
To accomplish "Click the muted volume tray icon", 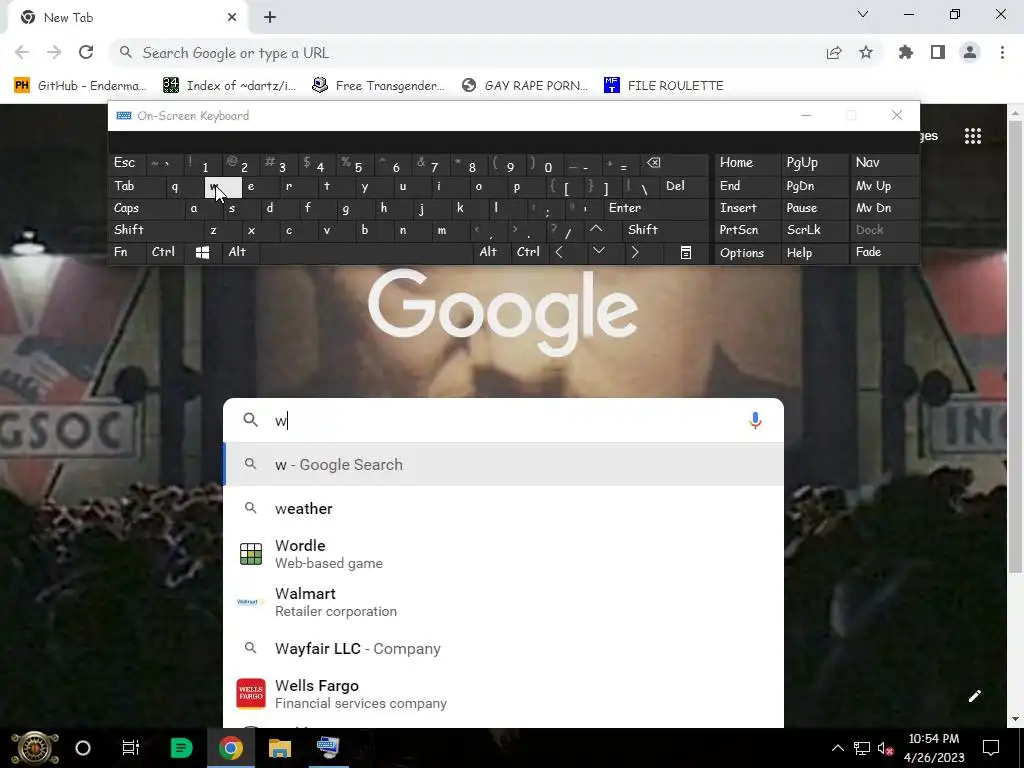I will (886, 748).
